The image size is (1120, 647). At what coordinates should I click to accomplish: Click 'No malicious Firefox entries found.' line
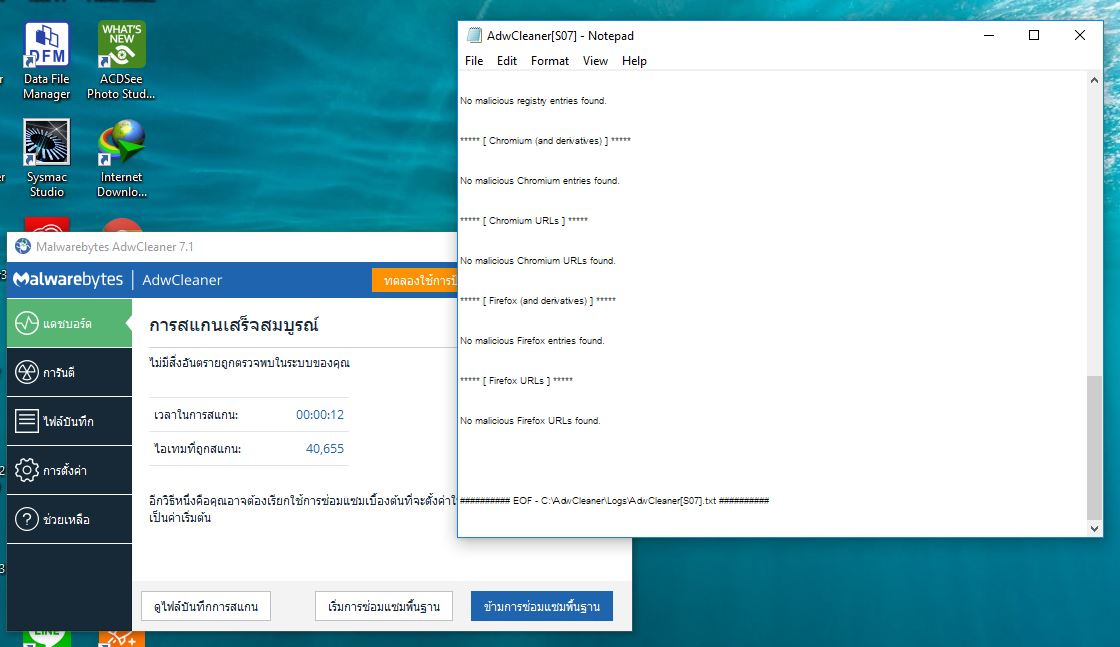(532, 341)
